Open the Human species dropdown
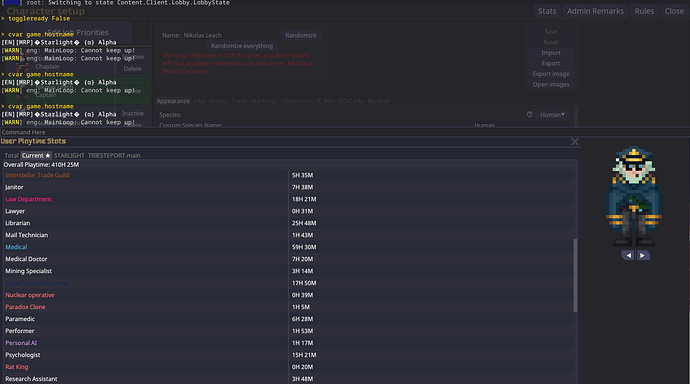This screenshot has width=690, height=384. [552, 115]
